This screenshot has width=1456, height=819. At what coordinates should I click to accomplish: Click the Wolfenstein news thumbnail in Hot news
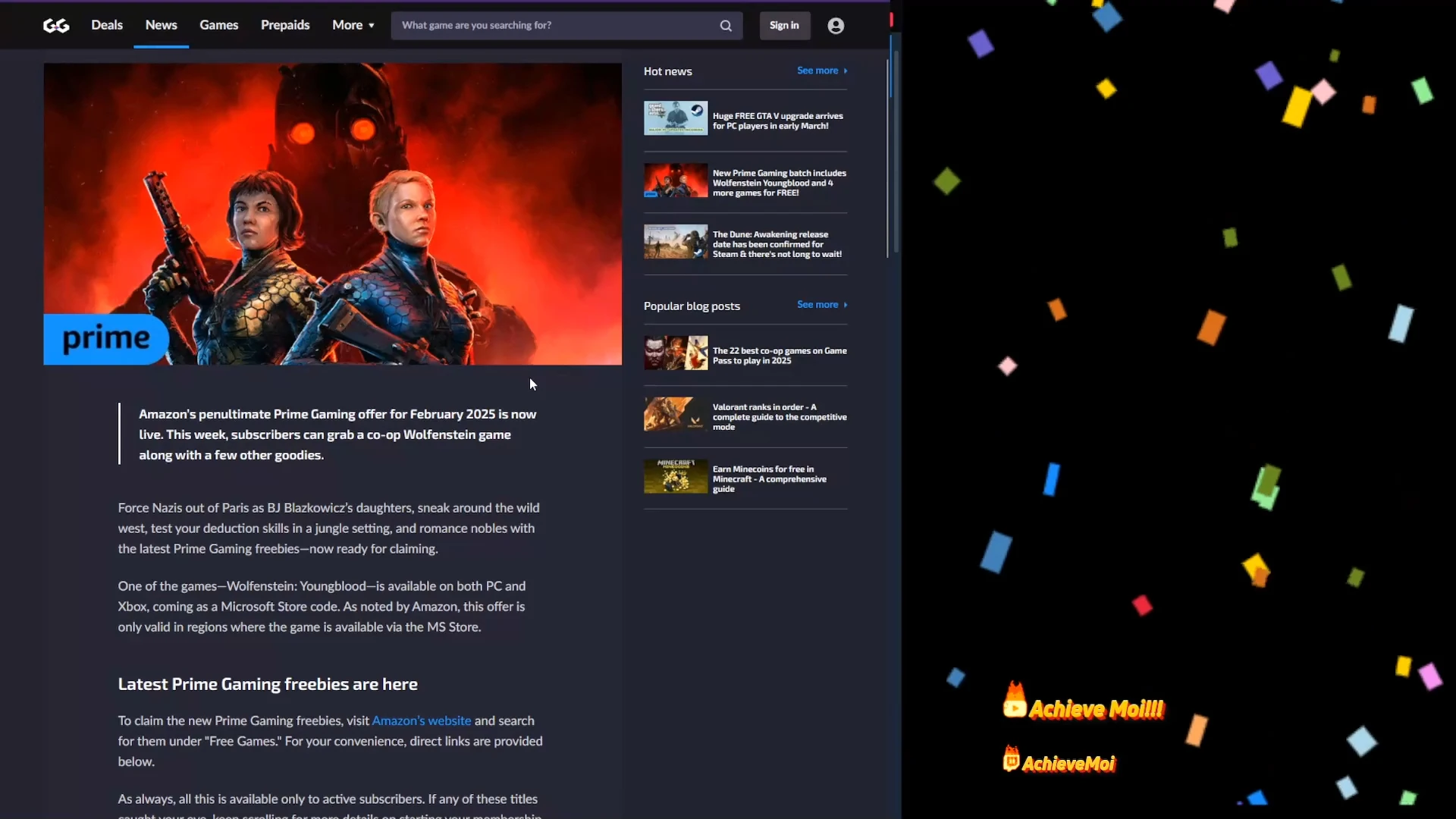click(676, 180)
